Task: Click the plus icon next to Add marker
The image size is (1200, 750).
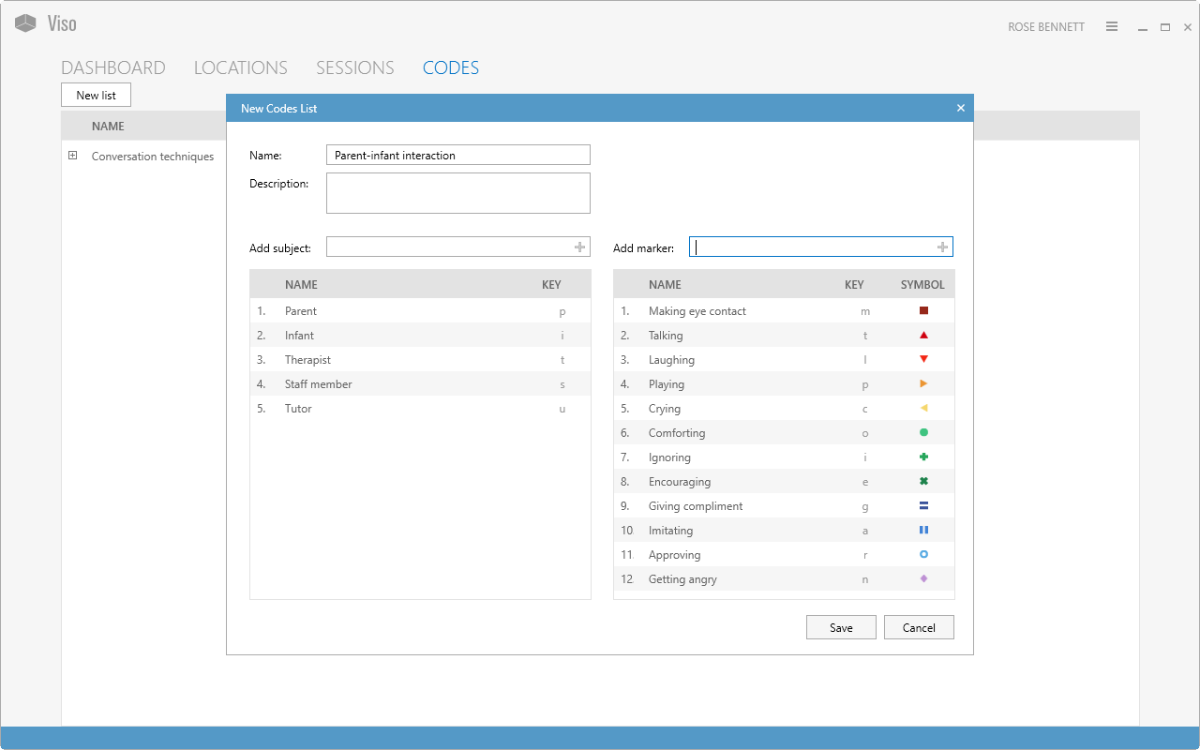Action: click(942, 247)
